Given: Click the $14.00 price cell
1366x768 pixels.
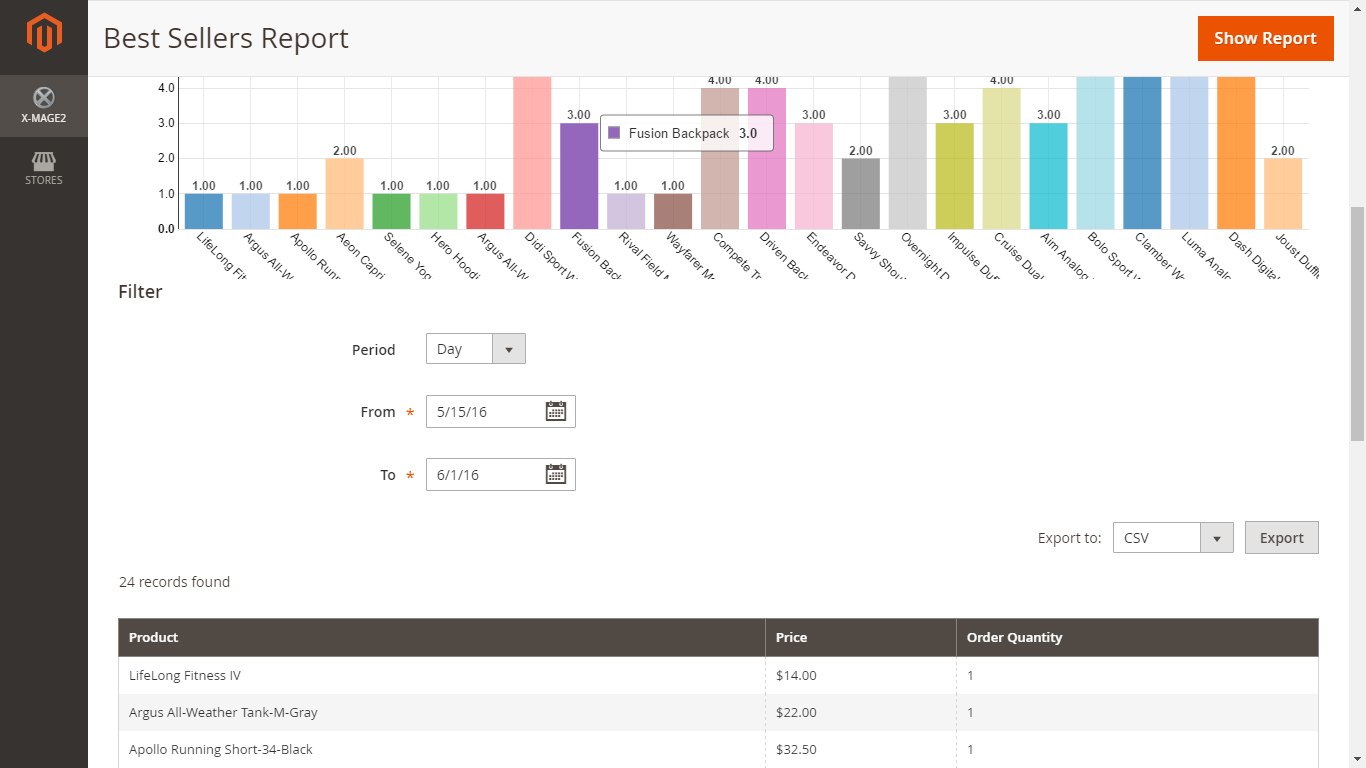Looking at the screenshot, I should (x=861, y=675).
